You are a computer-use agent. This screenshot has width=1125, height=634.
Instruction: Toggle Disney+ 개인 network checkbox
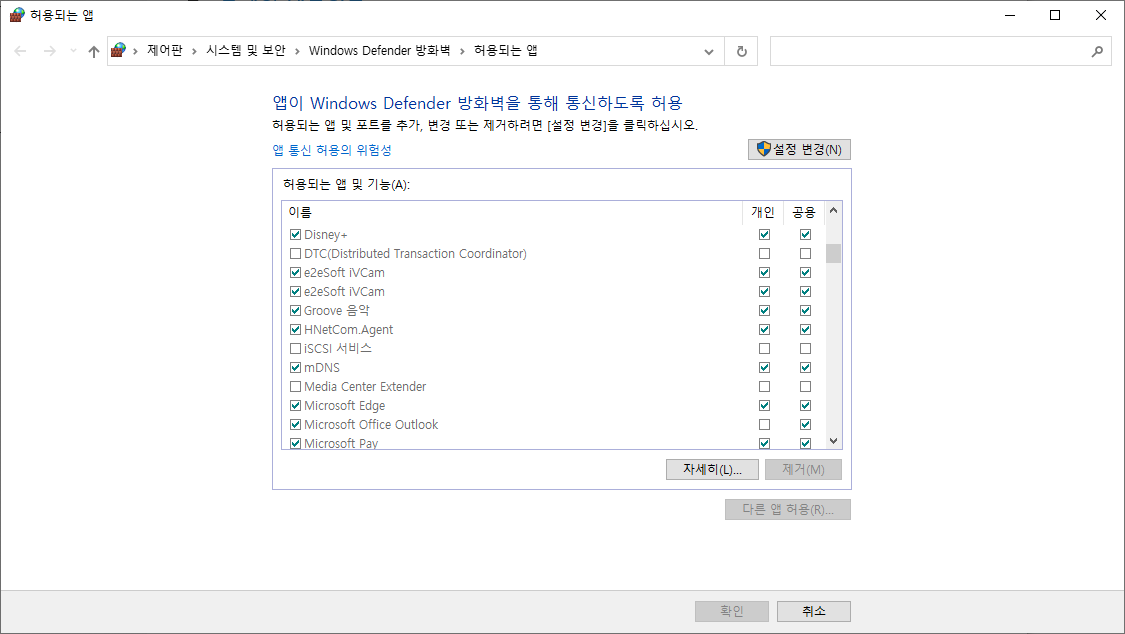(764, 235)
